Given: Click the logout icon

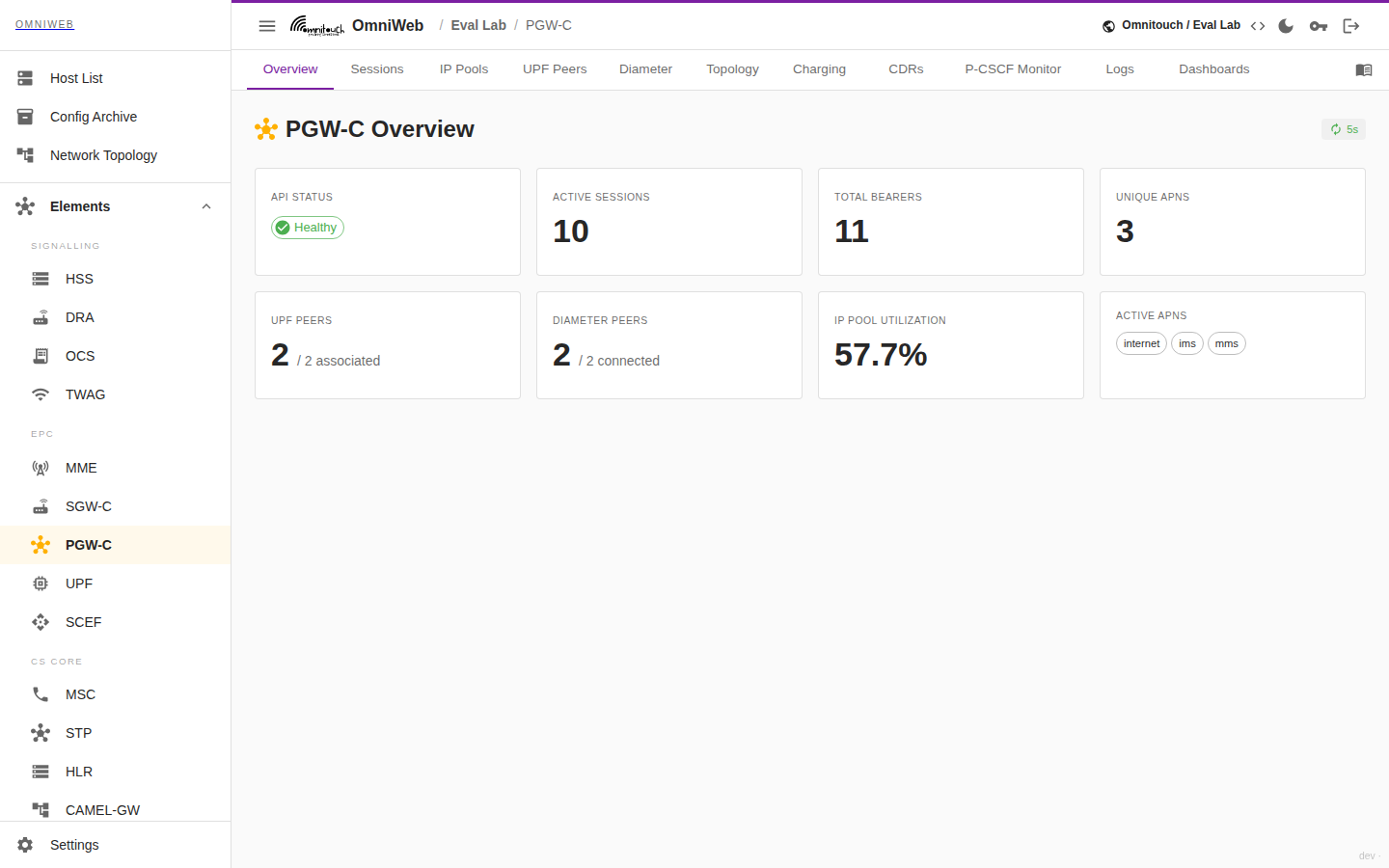Looking at the screenshot, I should click(x=1351, y=26).
